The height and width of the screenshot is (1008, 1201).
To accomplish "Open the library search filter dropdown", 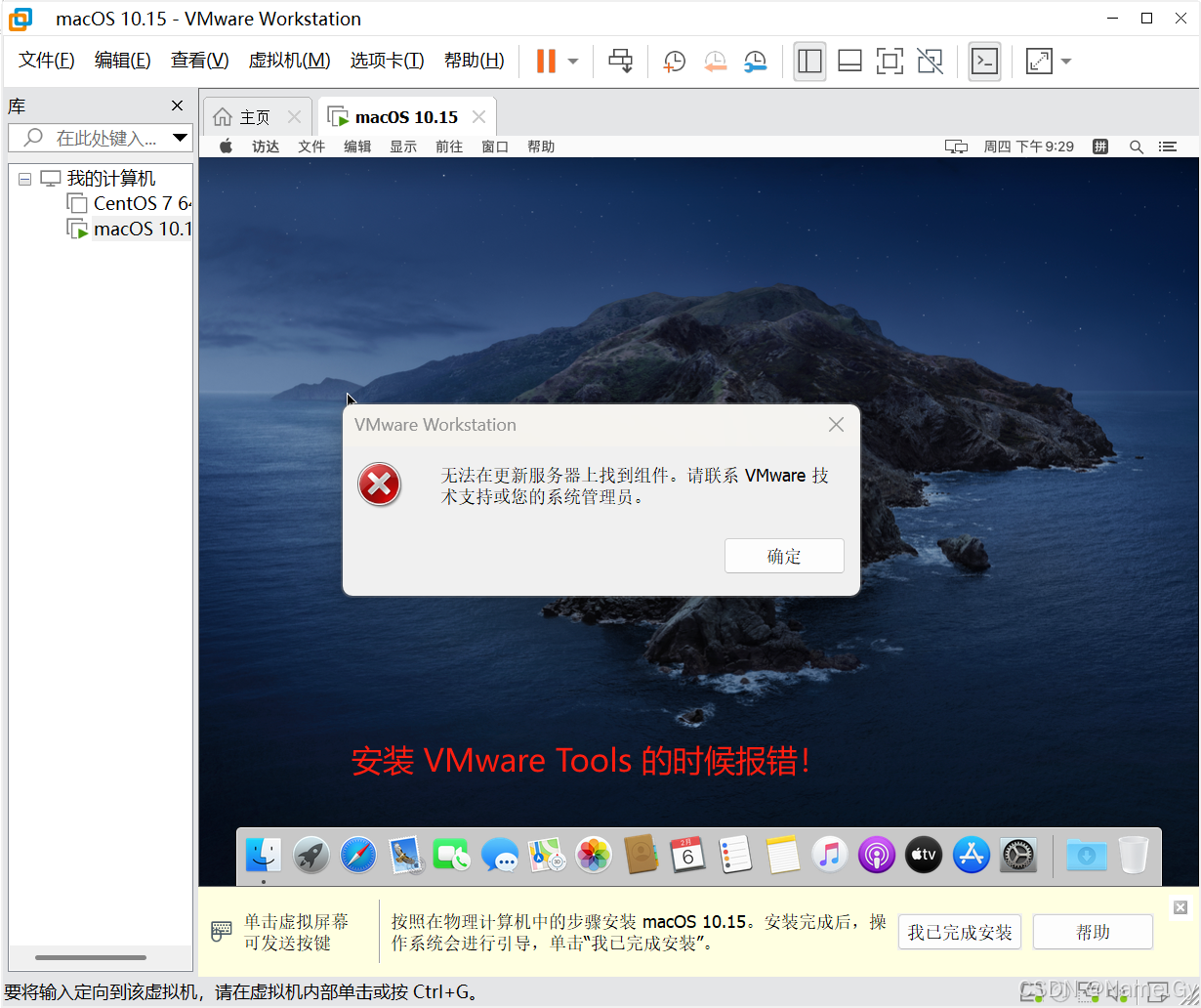I will 180,138.
